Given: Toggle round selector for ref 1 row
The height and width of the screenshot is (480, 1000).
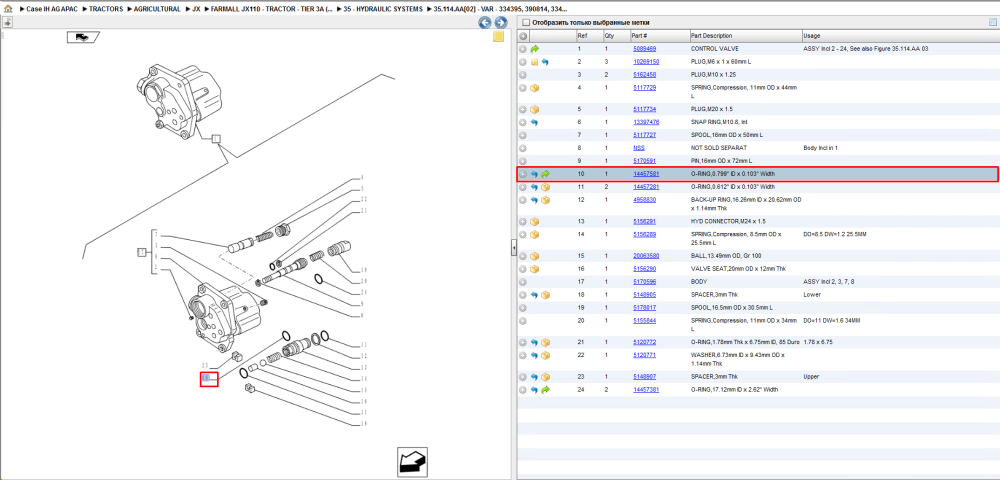Looking at the screenshot, I should 523,48.
